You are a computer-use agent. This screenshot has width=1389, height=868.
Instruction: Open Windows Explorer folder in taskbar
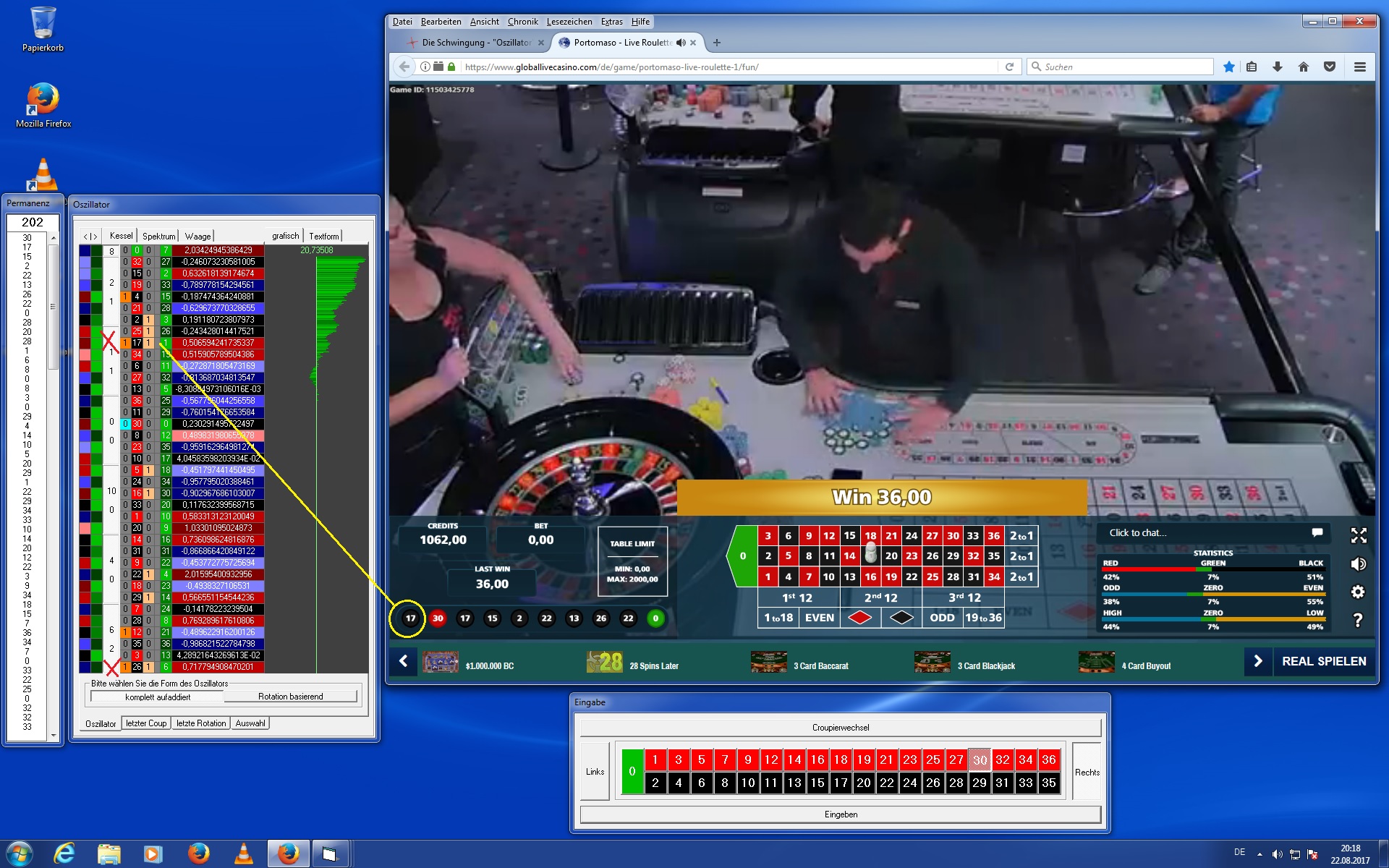(x=109, y=854)
